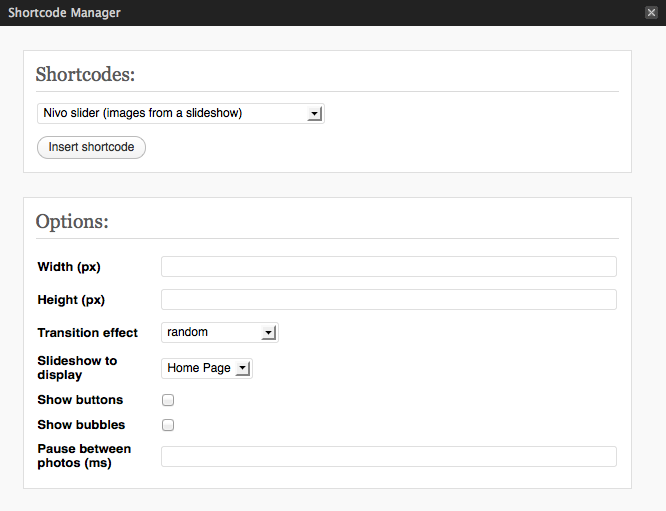Enable the Show buttons checkbox

168,400
